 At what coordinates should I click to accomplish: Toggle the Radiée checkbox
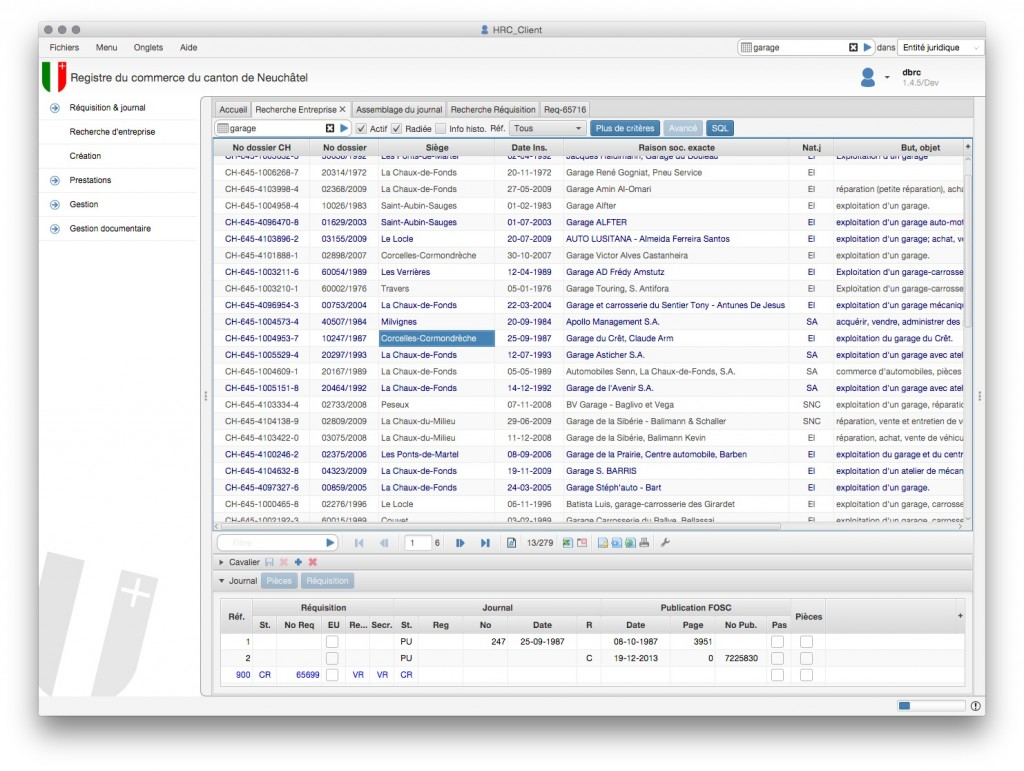[396, 129]
